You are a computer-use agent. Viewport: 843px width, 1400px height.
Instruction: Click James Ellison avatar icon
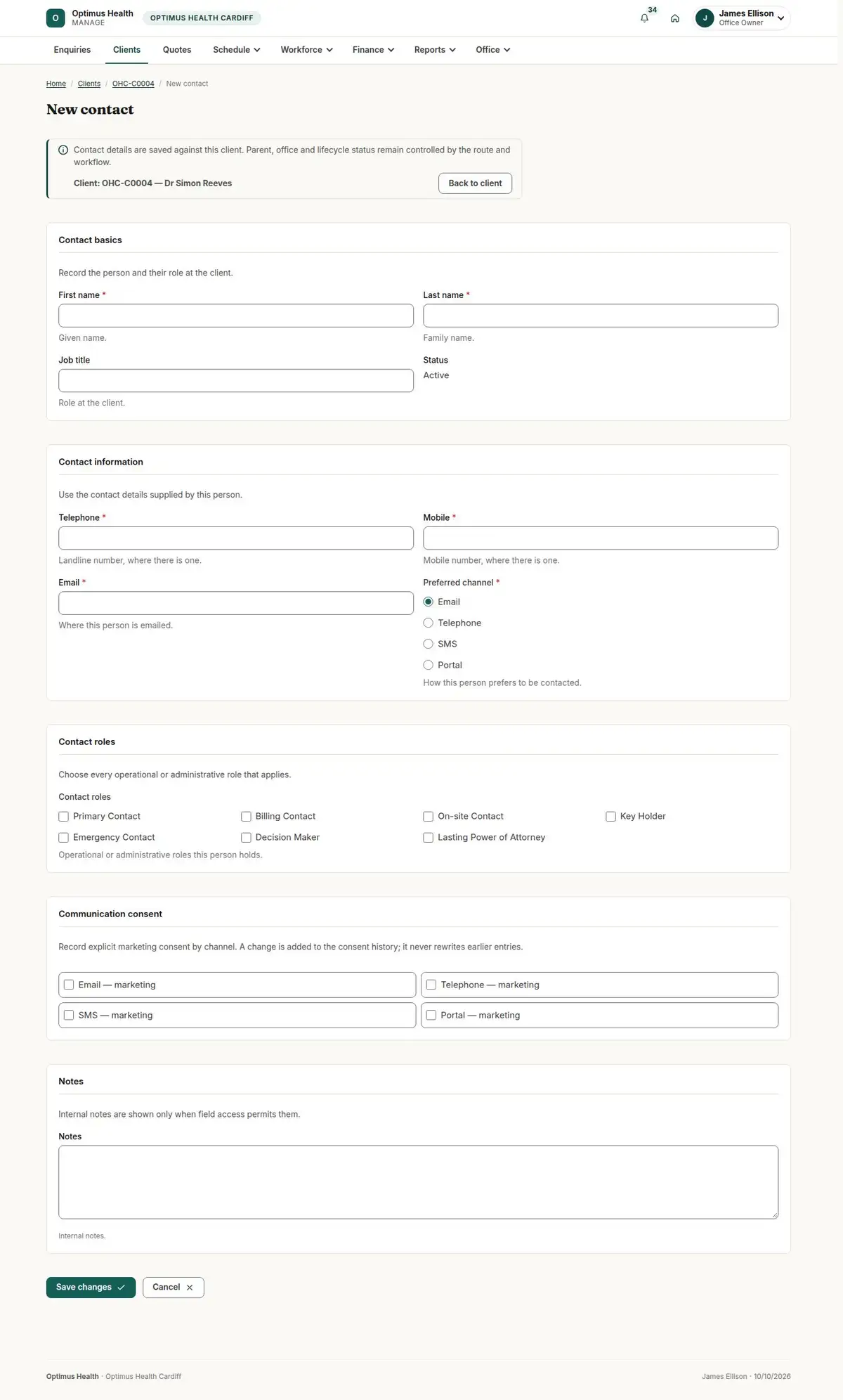pyautogui.click(x=705, y=18)
